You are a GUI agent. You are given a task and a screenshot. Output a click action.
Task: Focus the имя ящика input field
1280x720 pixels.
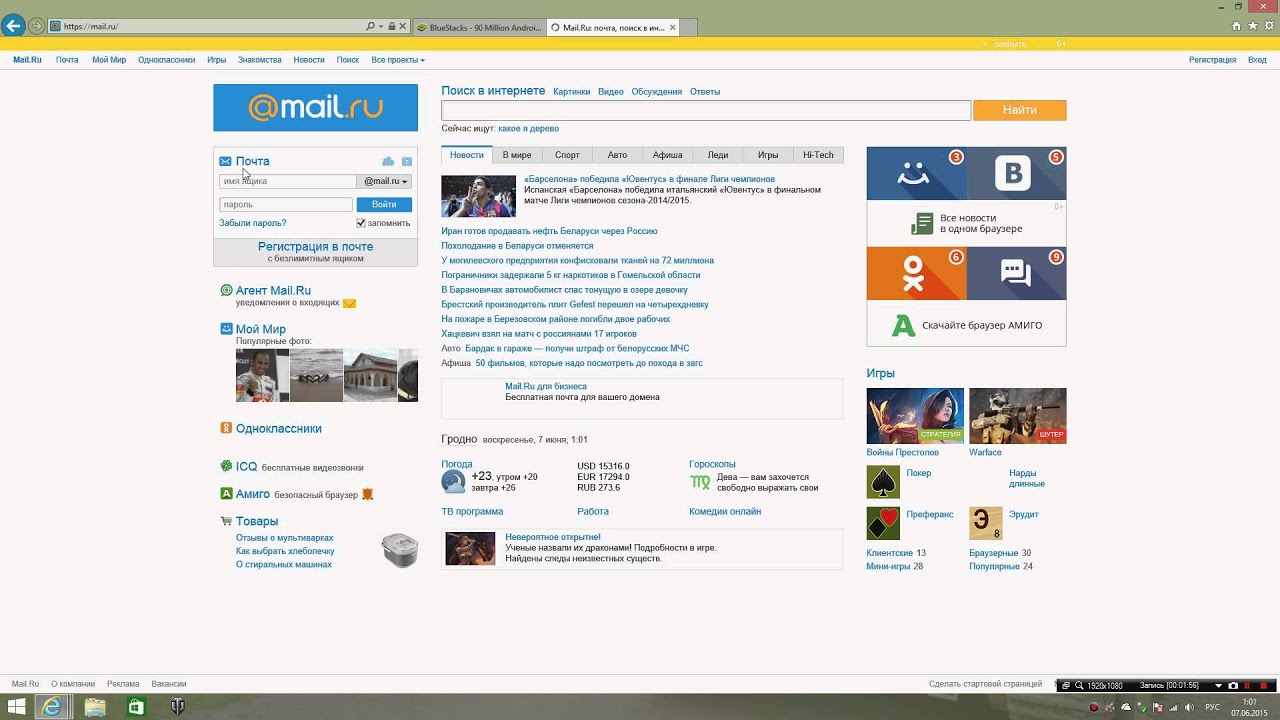[x=288, y=181]
